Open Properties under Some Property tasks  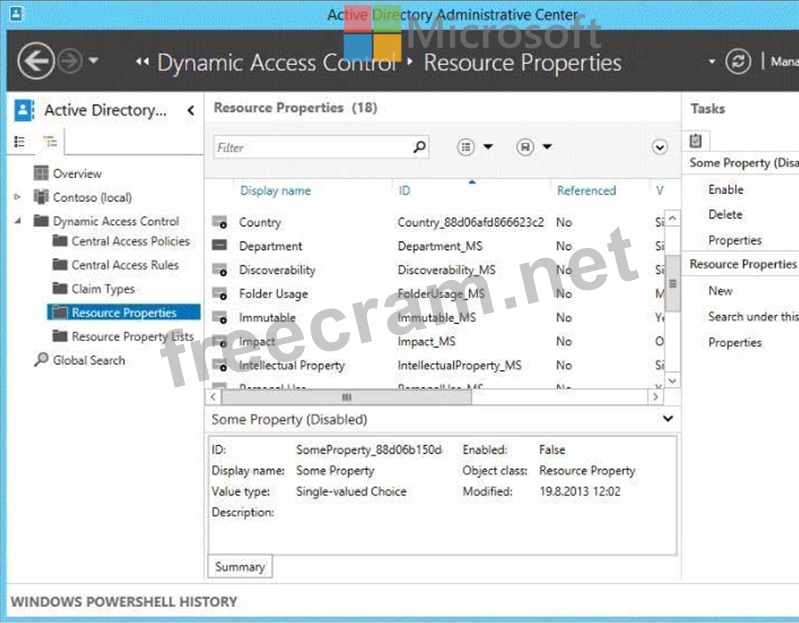coord(735,240)
